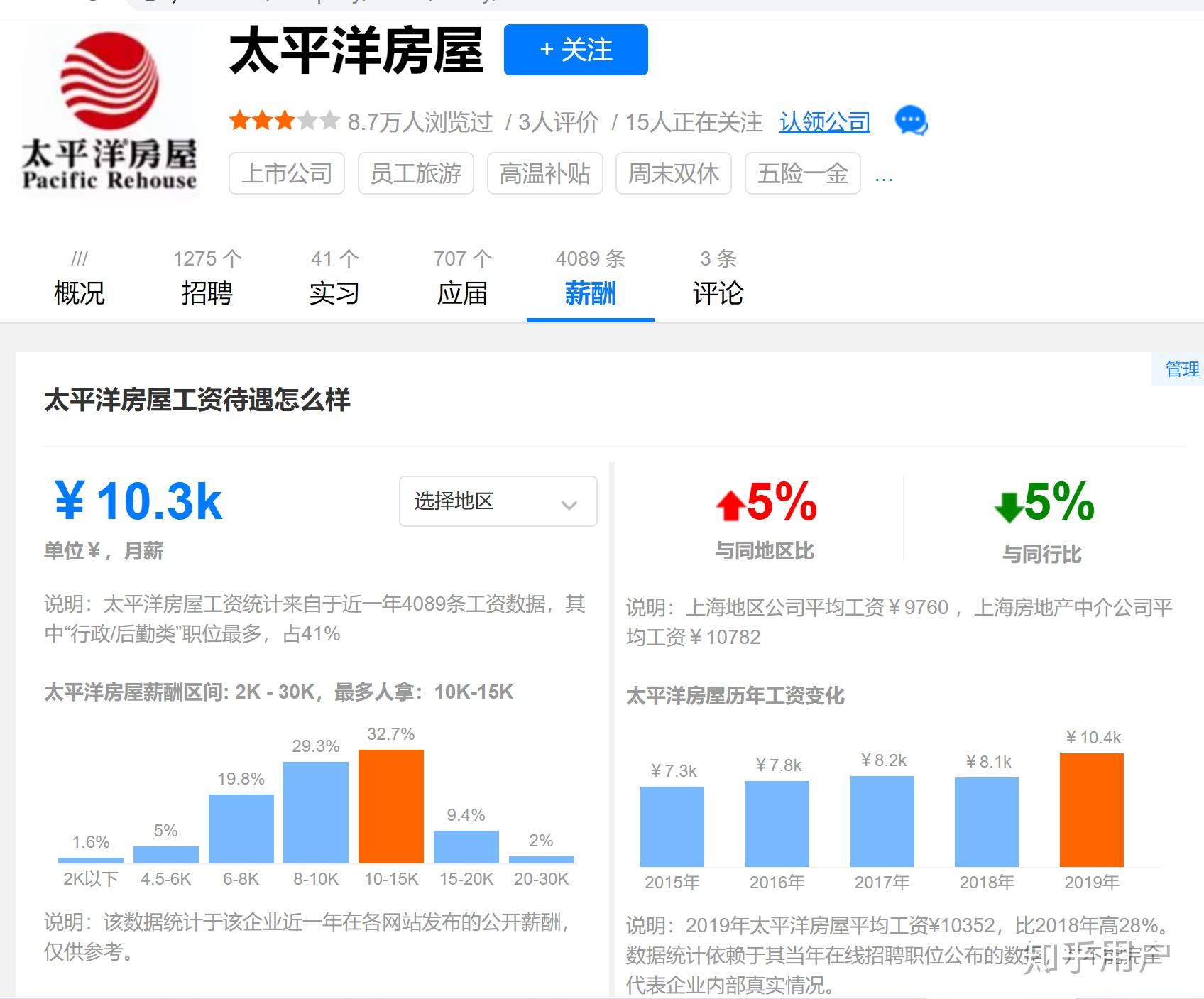
Task: Click the orange 2019年 wage bar
Action: [1092, 810]
